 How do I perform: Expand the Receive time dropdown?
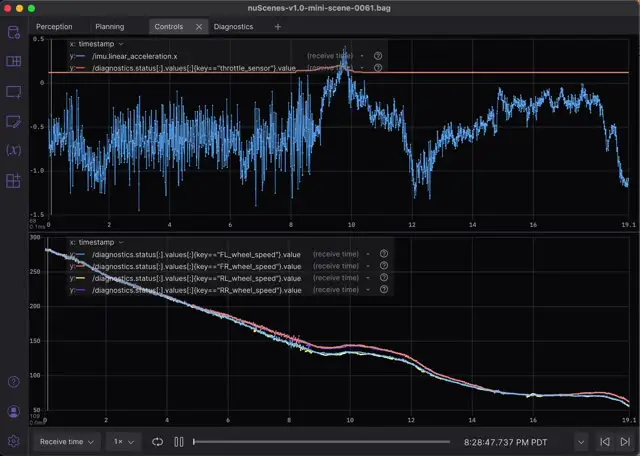tap(66, 441)
